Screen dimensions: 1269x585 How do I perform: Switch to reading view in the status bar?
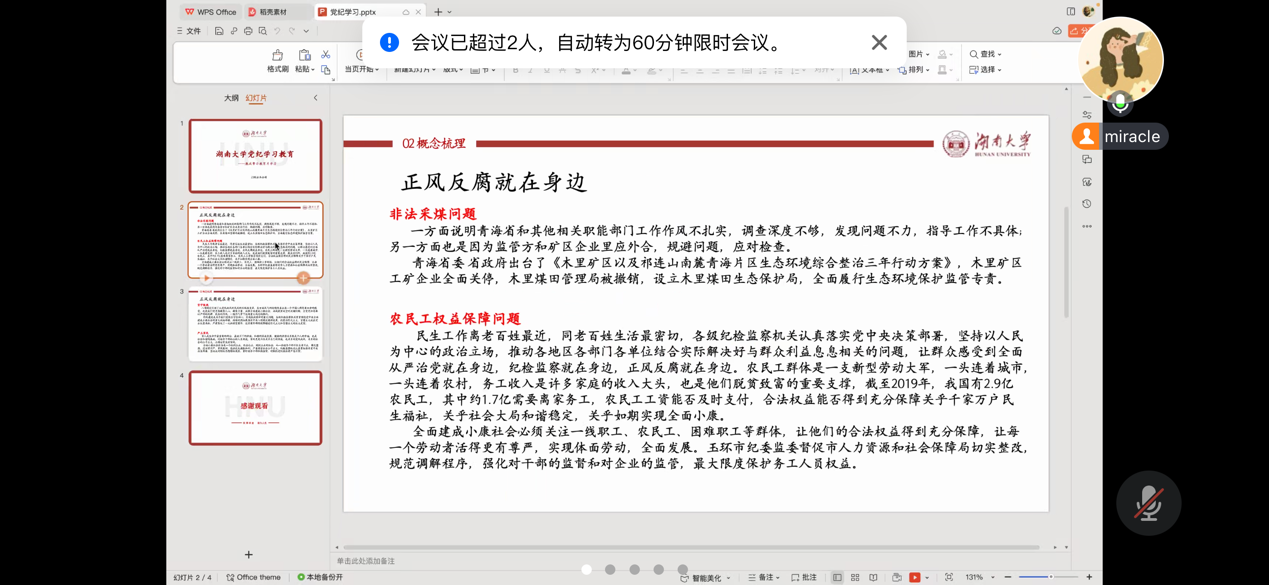click(873, 578)
